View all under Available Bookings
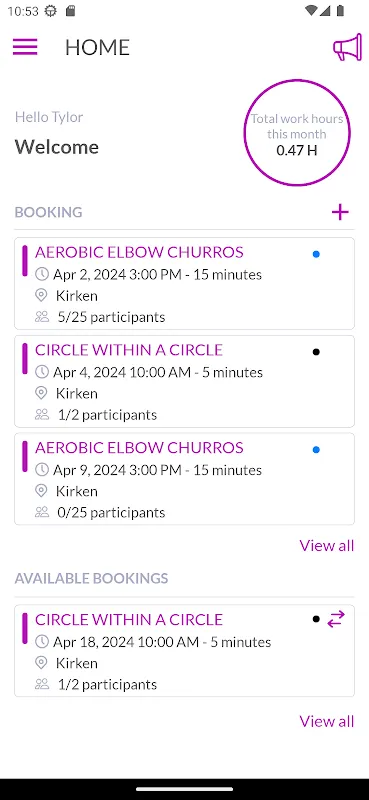This screenshot has width=369, height=800. pyautogui.click(x=327, y=721)
